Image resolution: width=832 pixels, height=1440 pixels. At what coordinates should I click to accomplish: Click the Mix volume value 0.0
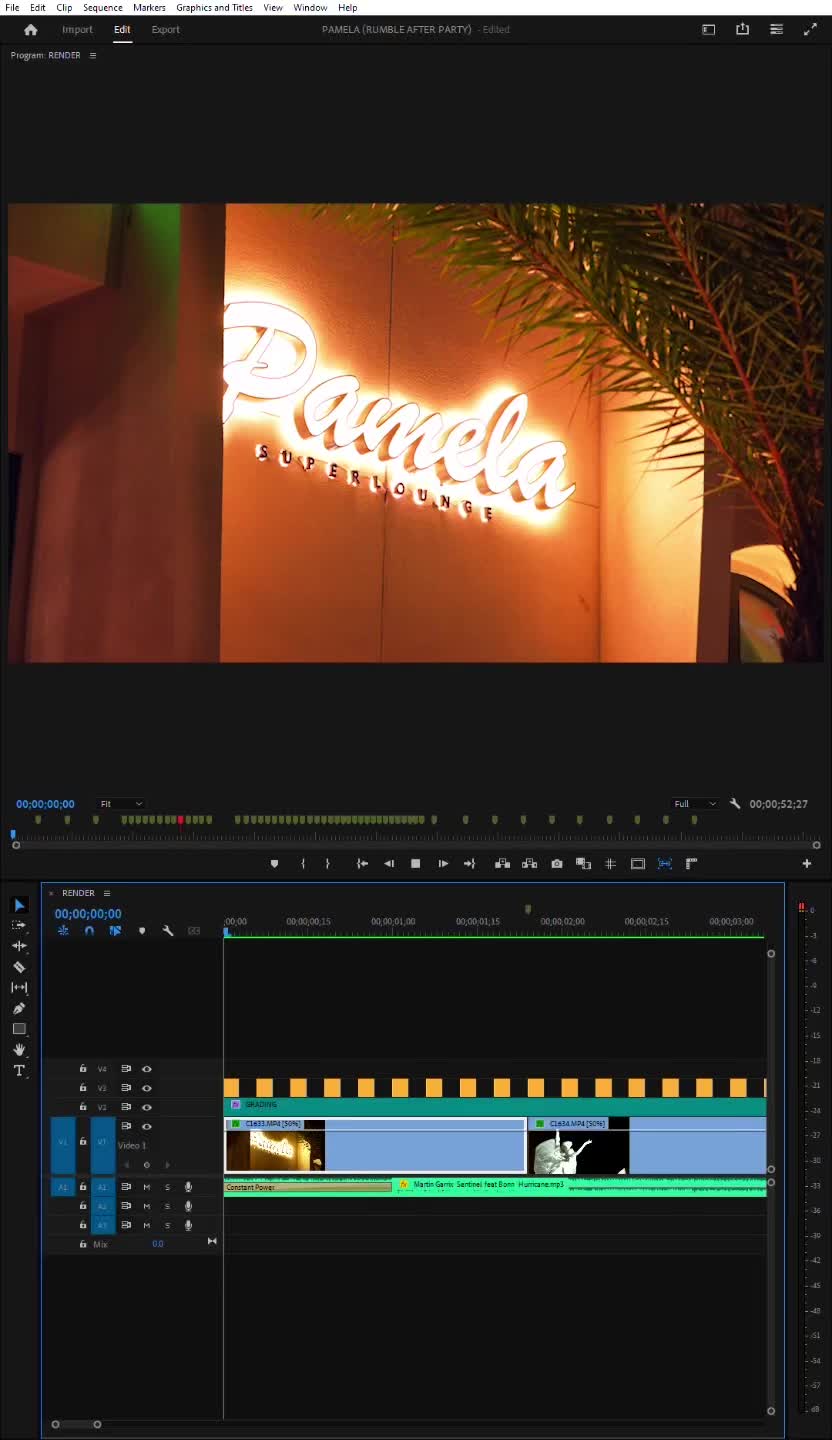[x=158, y=1244]
